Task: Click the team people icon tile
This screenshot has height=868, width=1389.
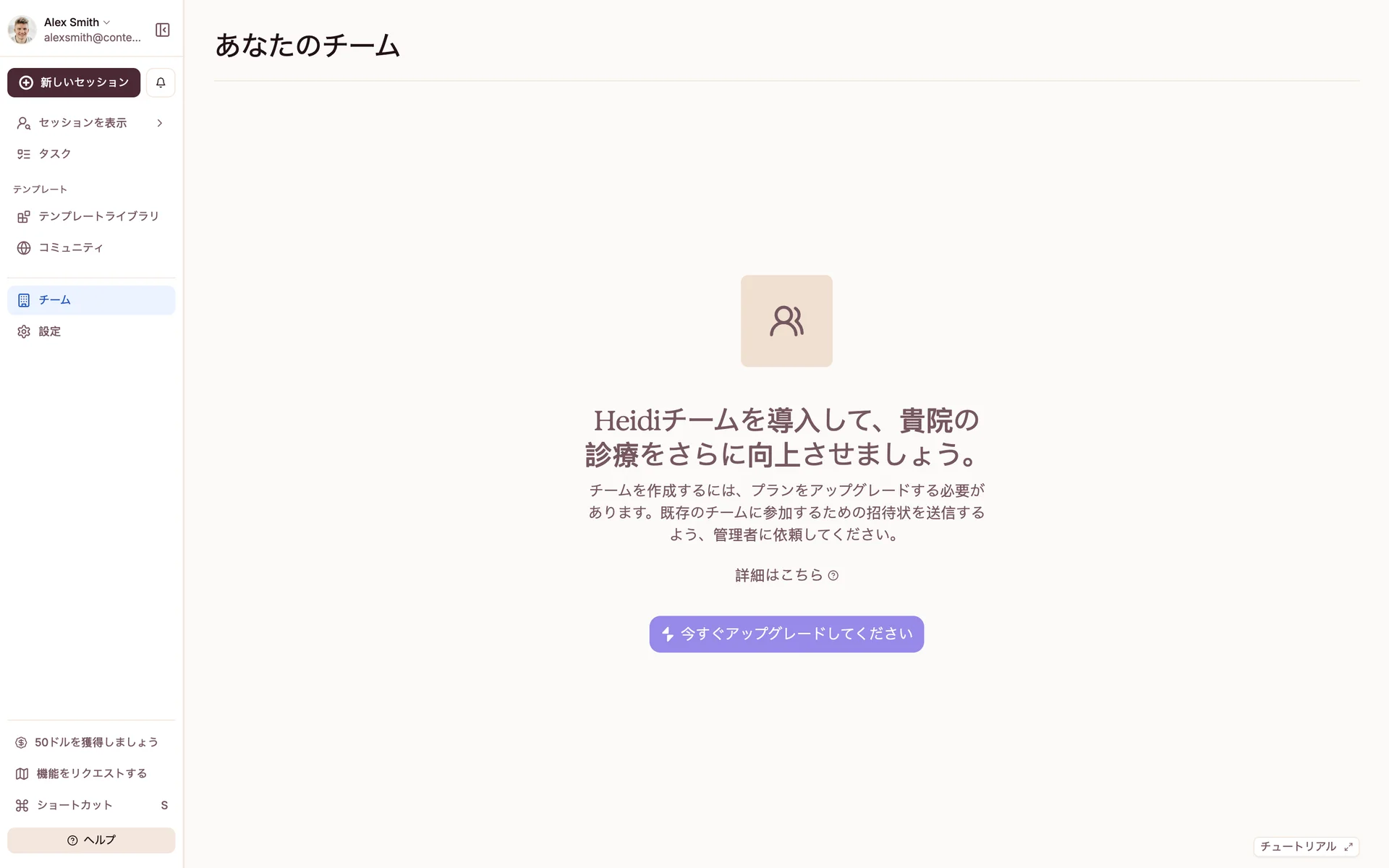Action: tap(786, 321)
